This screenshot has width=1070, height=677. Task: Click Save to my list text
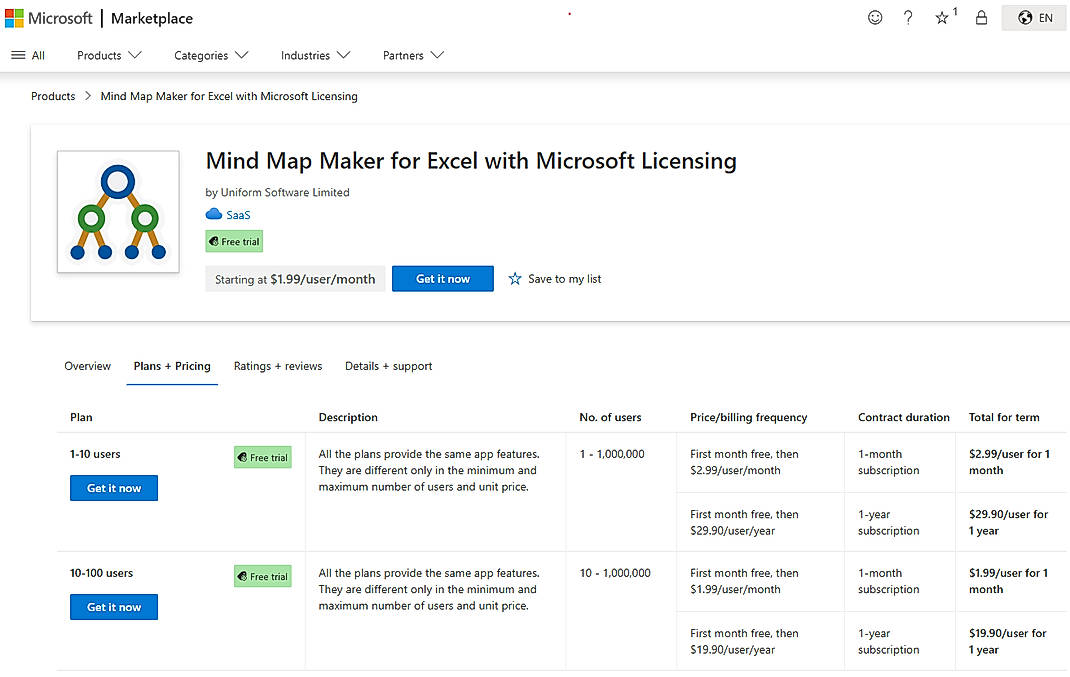[564, 279]
